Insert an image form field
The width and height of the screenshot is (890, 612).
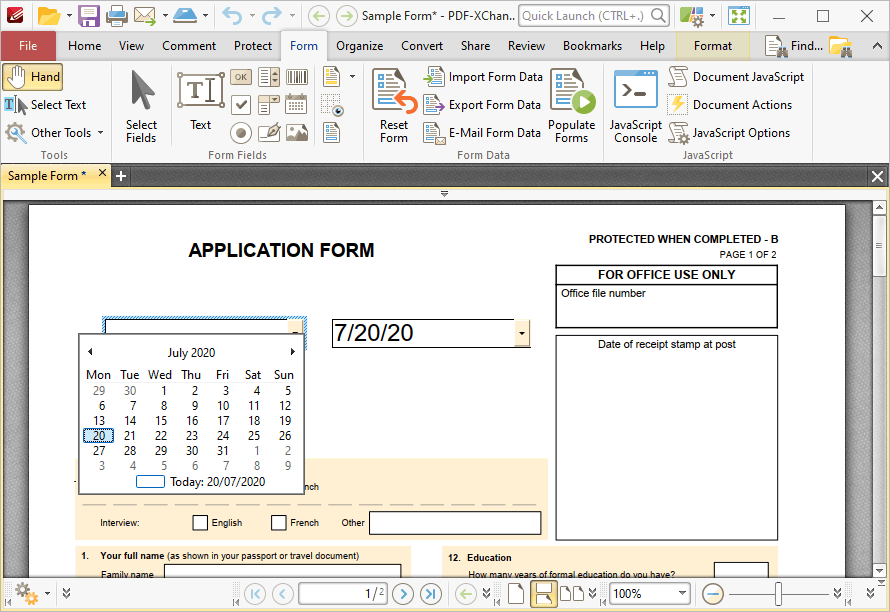296,133
